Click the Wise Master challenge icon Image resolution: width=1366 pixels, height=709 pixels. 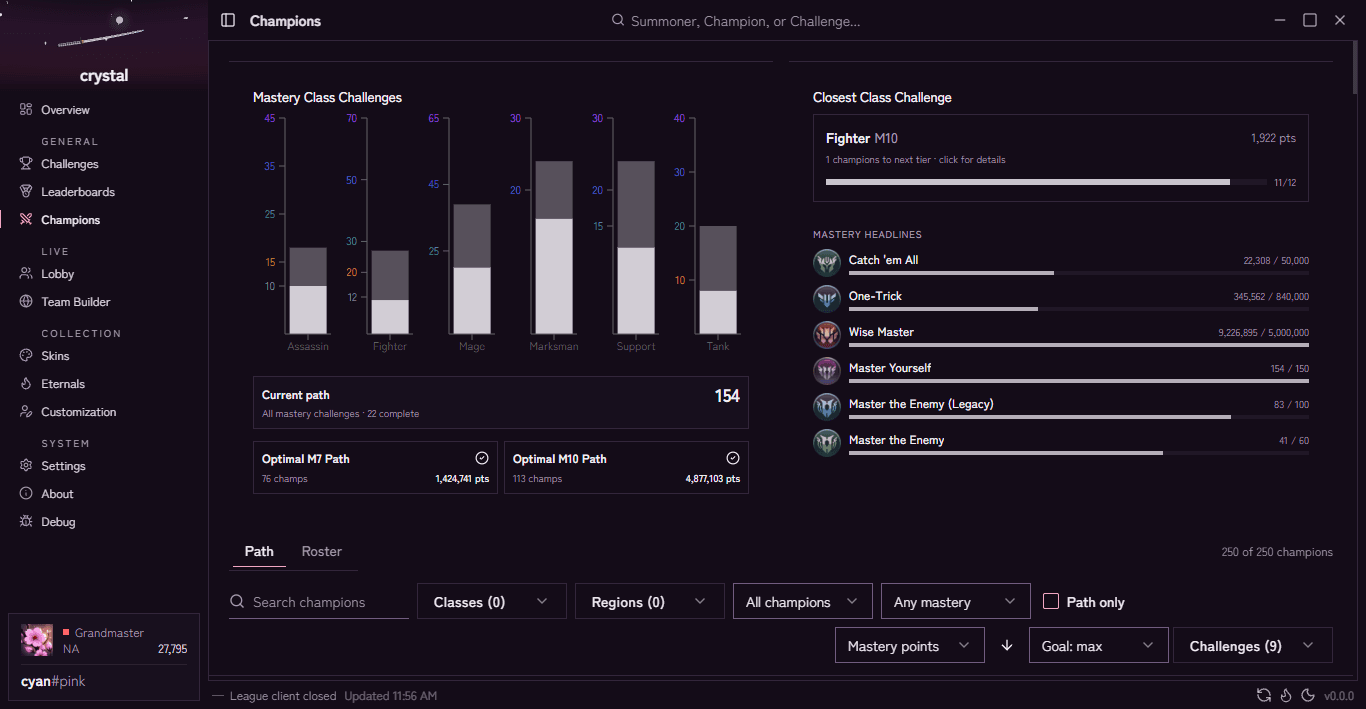(827, 336)
